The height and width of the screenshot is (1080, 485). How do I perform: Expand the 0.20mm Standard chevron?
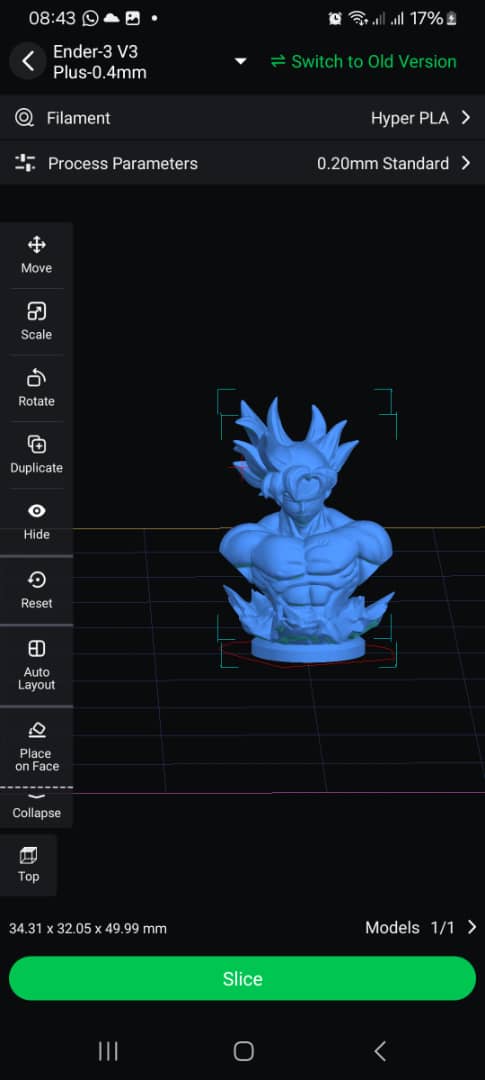click(x=466, y=163)
